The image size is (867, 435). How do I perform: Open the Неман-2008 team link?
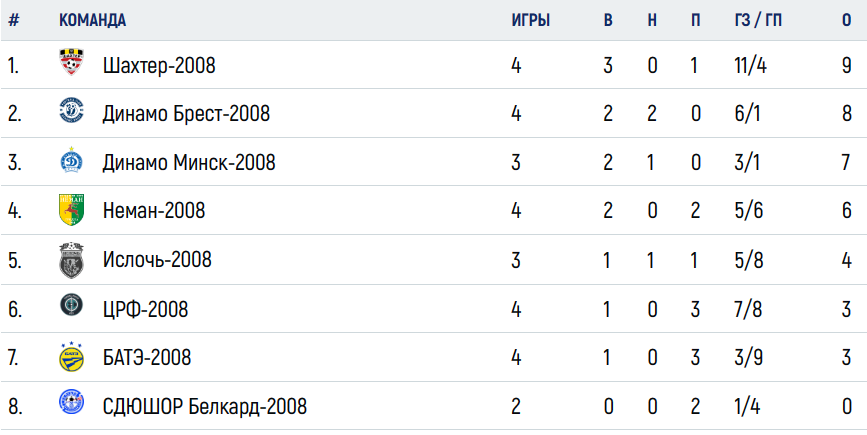[x=154, y=211]
